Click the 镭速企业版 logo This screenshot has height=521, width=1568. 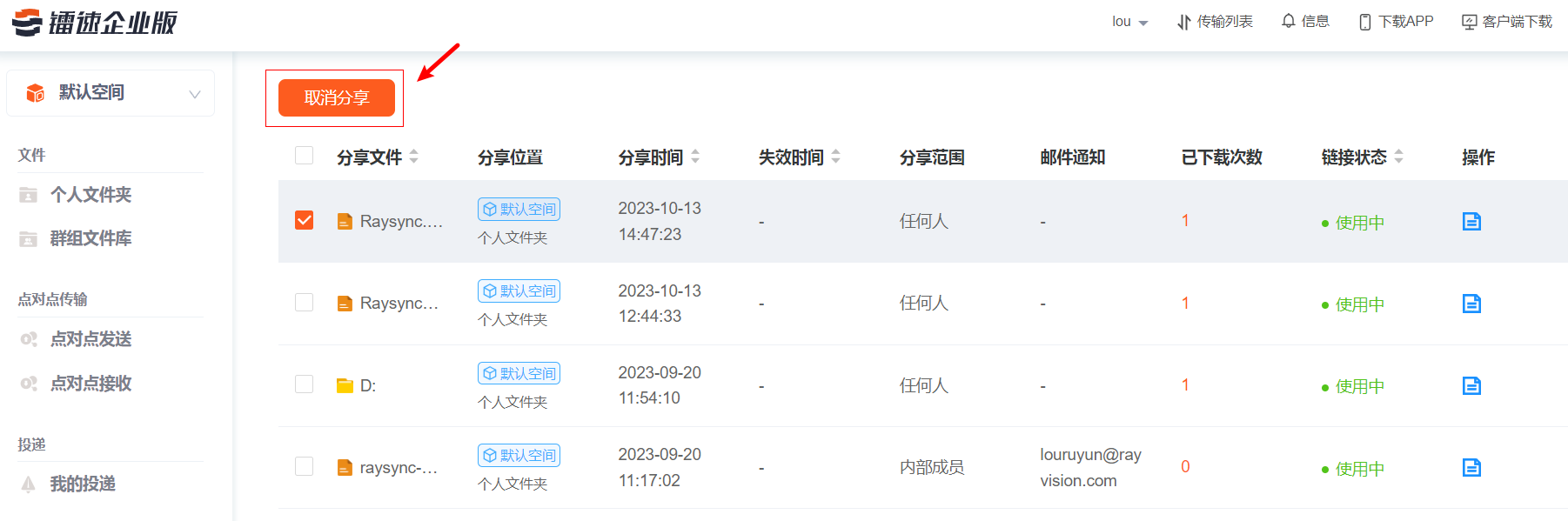(95, 23)
